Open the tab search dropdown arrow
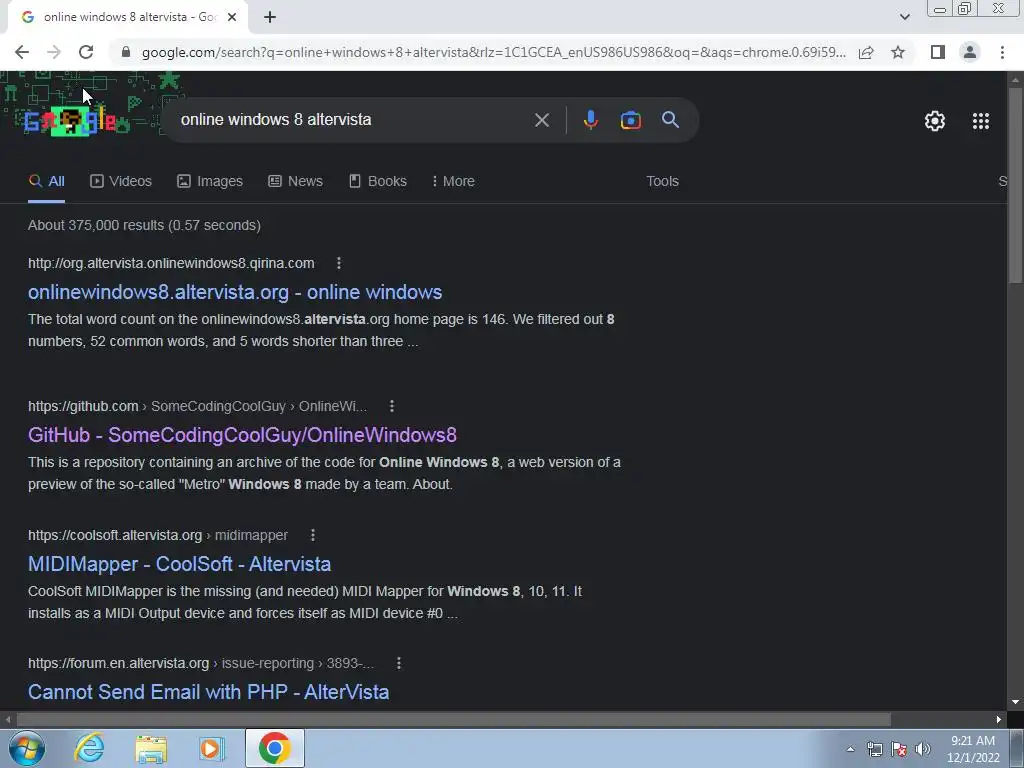 coord(904,17)
